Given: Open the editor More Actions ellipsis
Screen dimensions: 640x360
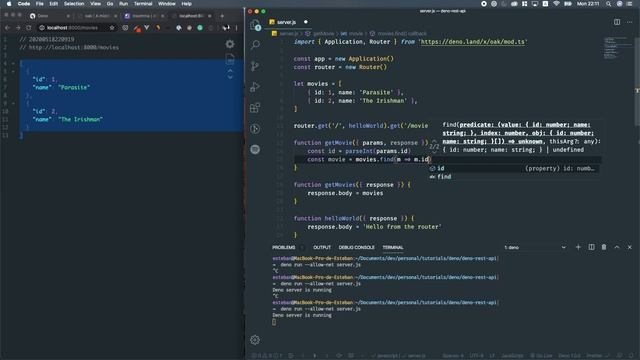Looking at the screenshot, I should pyautogui.click(x=629, y=22).
